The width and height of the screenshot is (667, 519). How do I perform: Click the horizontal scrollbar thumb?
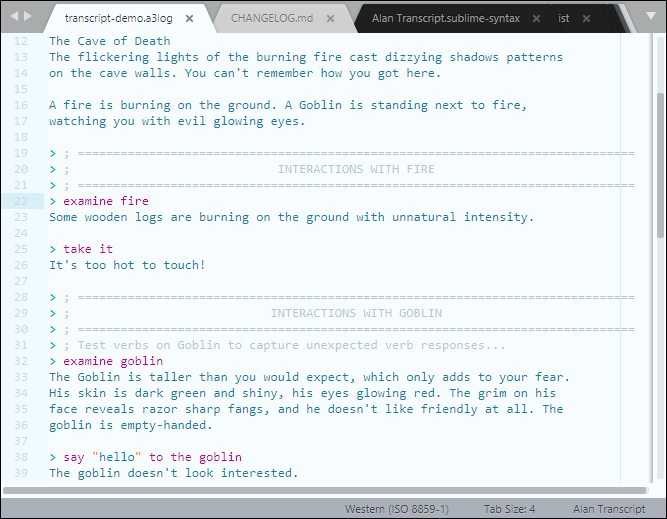325,490
